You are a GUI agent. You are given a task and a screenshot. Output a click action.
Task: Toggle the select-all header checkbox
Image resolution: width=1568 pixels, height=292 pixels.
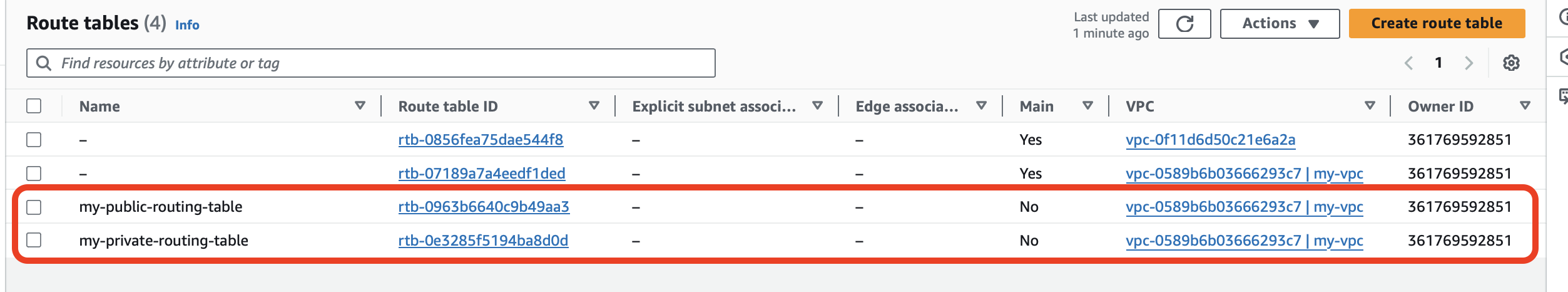34,106
